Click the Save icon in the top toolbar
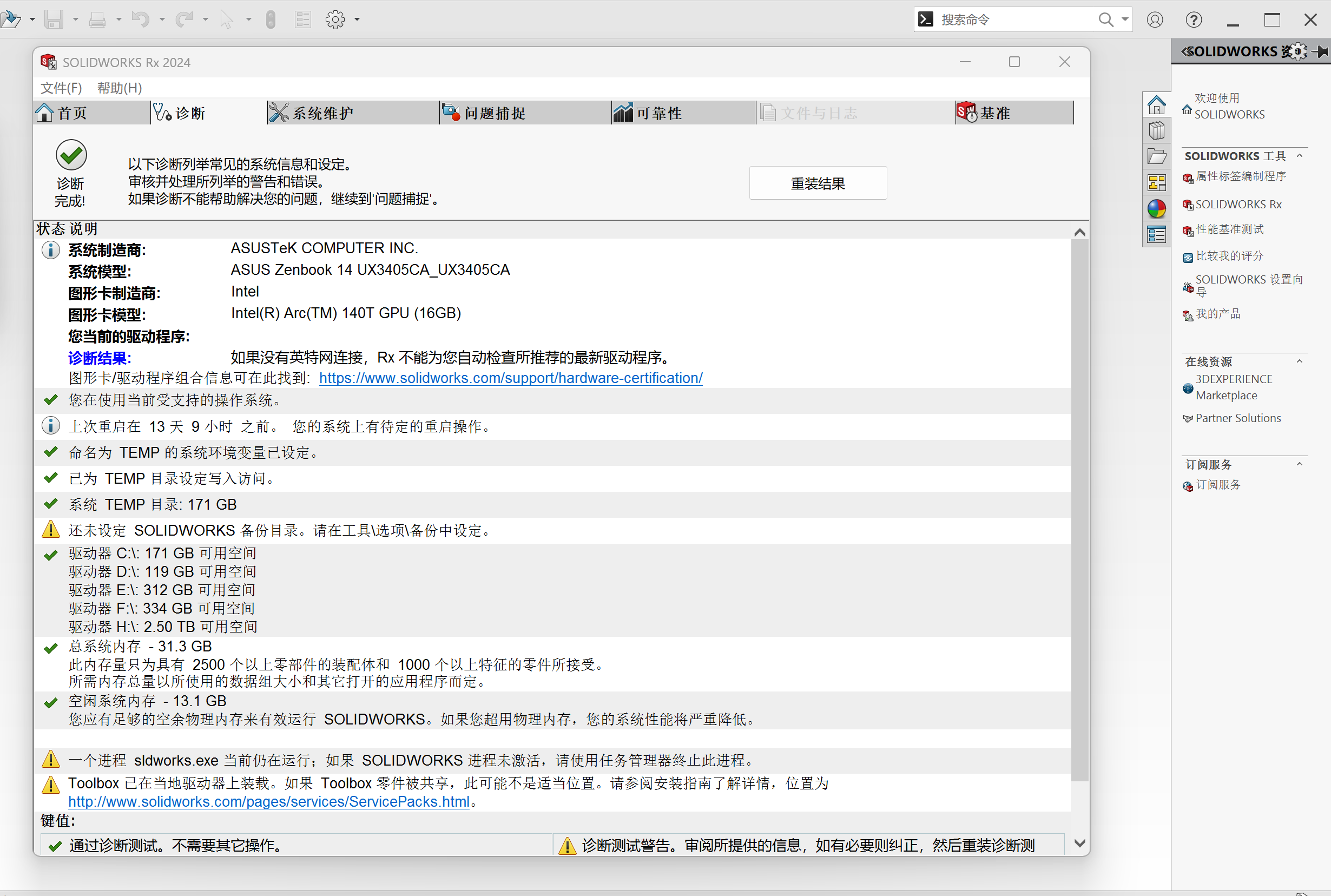 click(54, 20)
